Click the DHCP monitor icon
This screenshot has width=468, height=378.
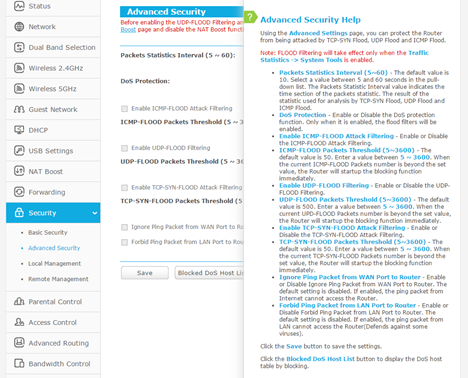pyautogui.click(x=19, y=130)
